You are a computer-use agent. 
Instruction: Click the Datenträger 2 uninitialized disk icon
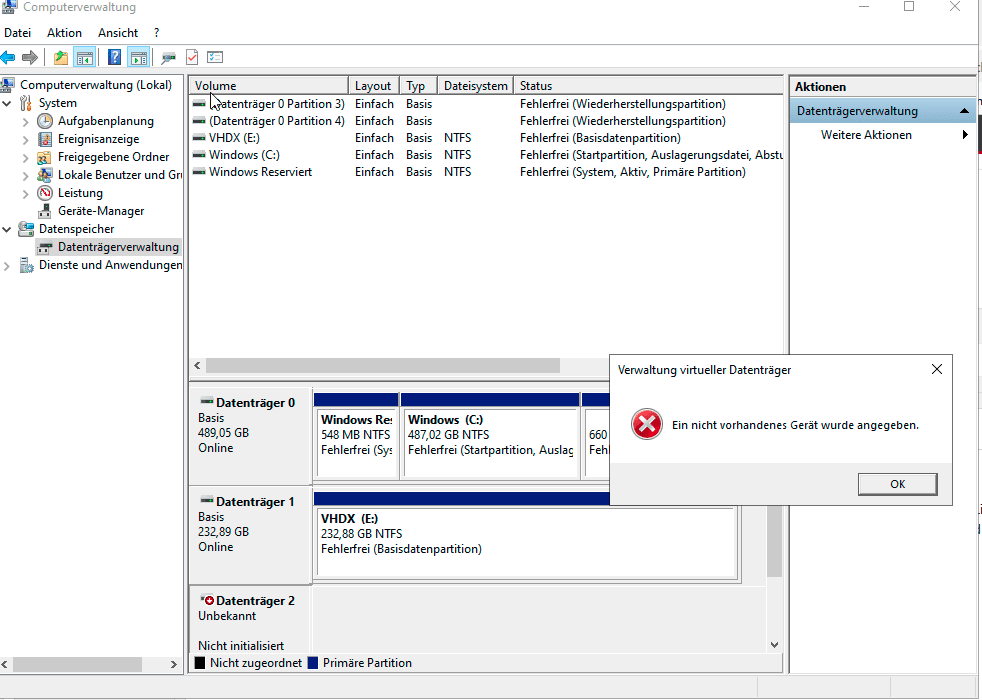[207, 600]
